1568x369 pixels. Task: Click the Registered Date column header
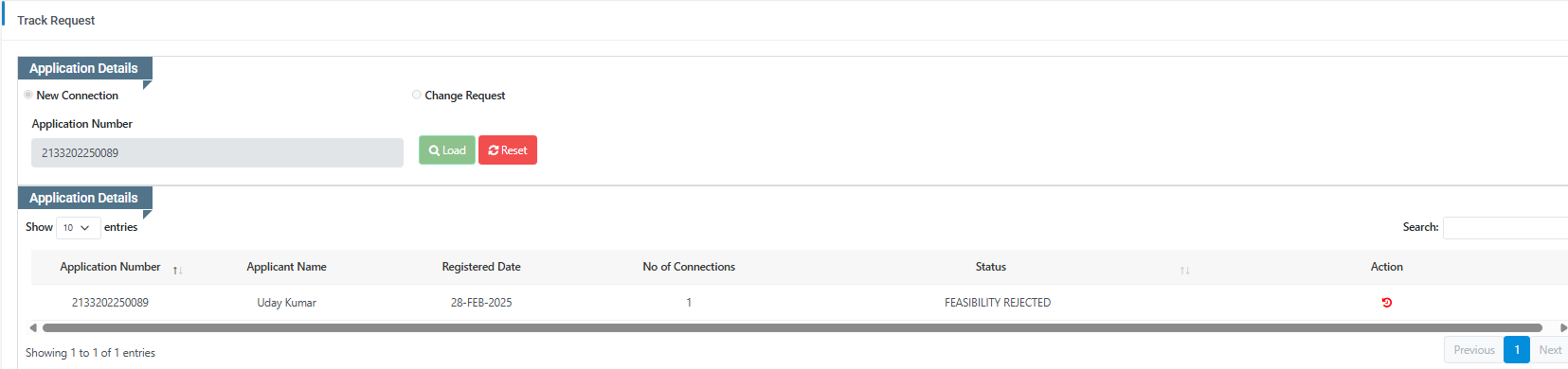[481, 267]
